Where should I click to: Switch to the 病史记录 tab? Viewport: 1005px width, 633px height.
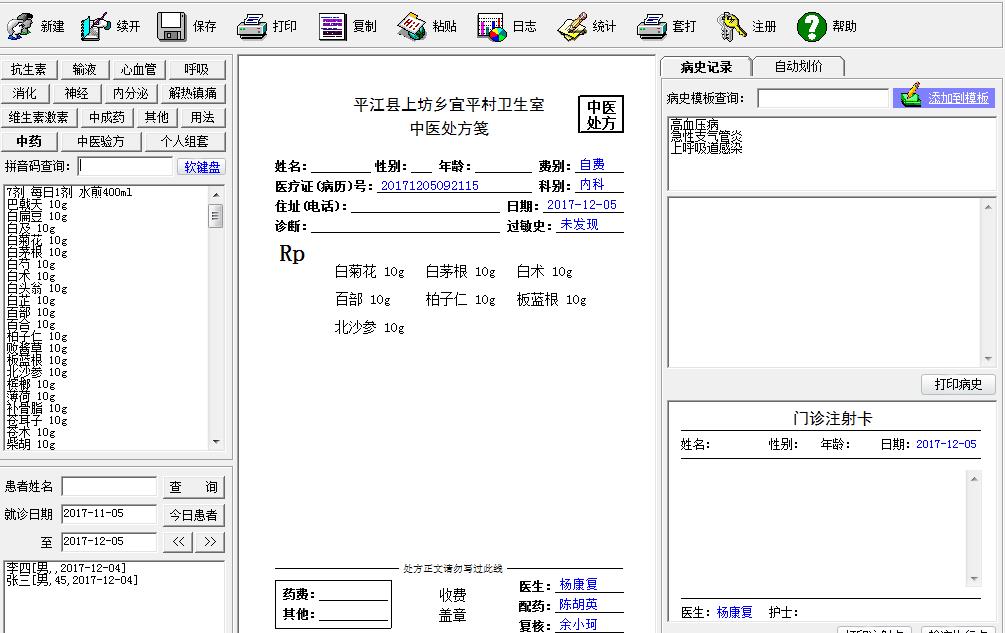(x=706, y=67)
